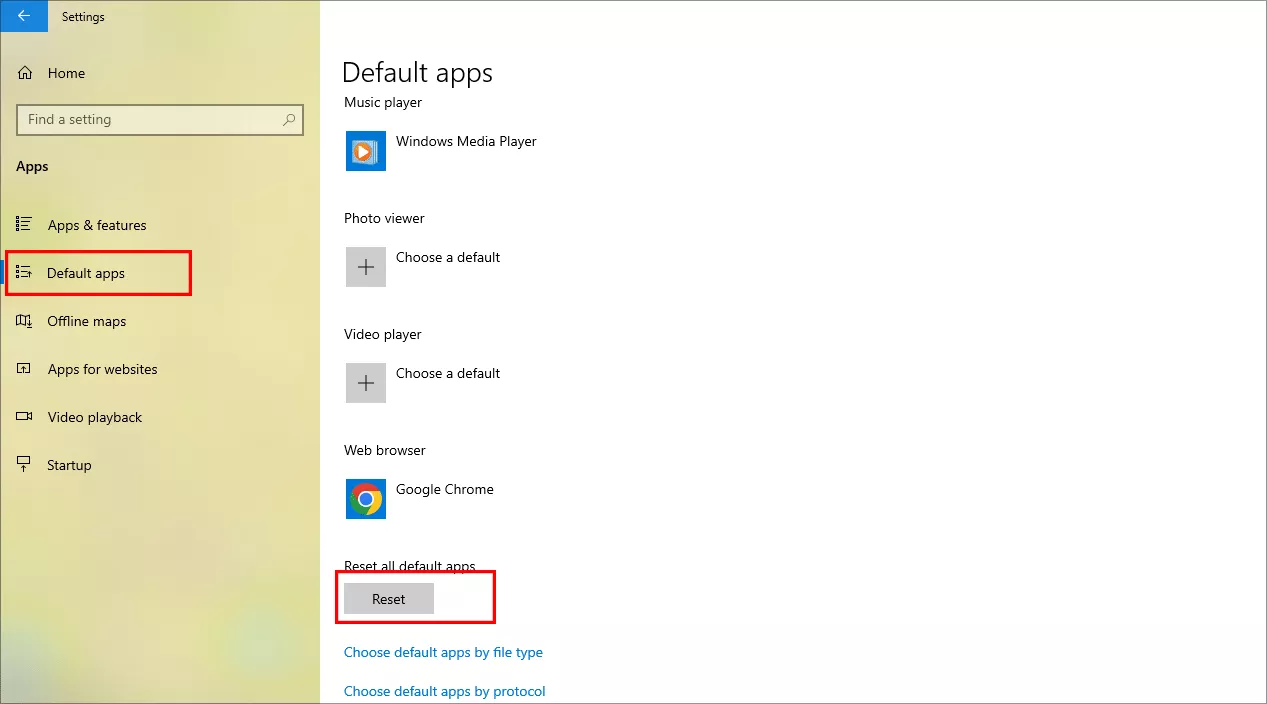Image resolution: width=1267 pixels, height=704 pixels.
Task: Focus the Find a setting search box
Action: [150, 119]
